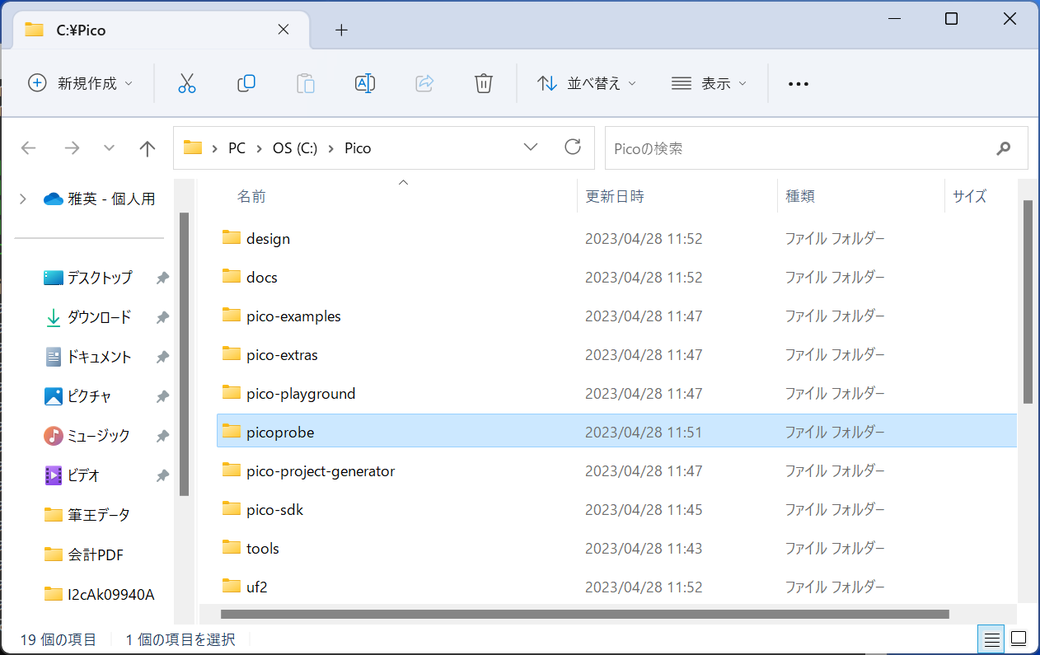
Task: Add a new Explorer tab
Action: [341, 30]
